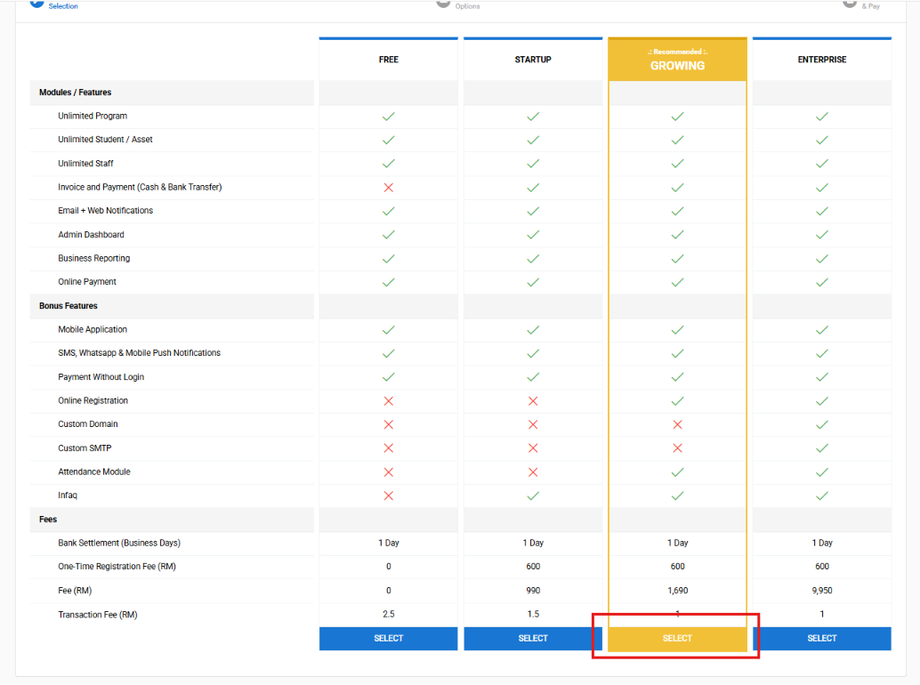
Task: Click 'One-Time Registration Fee (RM)' row label
Action: [117, 566]
